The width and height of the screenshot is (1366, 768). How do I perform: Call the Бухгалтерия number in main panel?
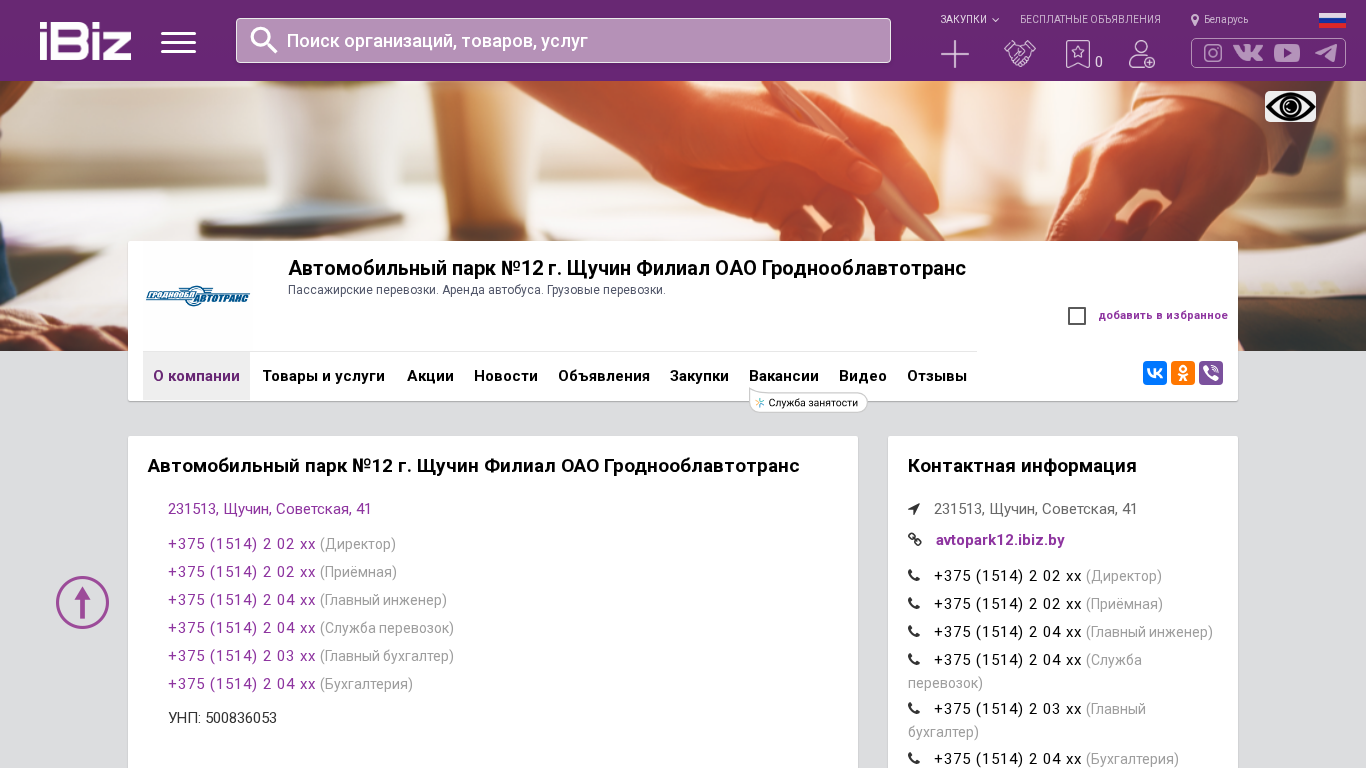point(242,684)
